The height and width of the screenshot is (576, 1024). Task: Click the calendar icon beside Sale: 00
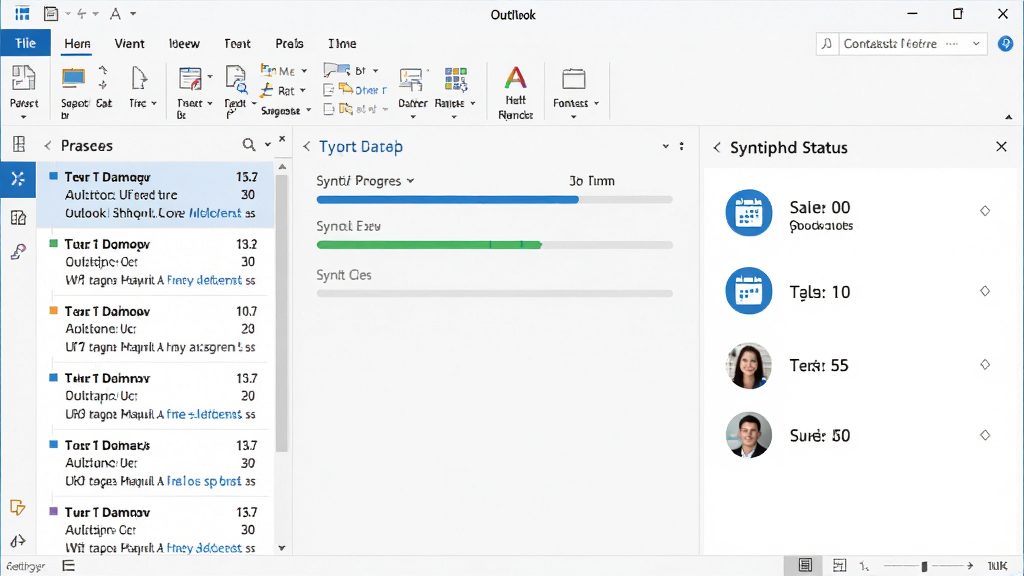(x=748, y=212)
